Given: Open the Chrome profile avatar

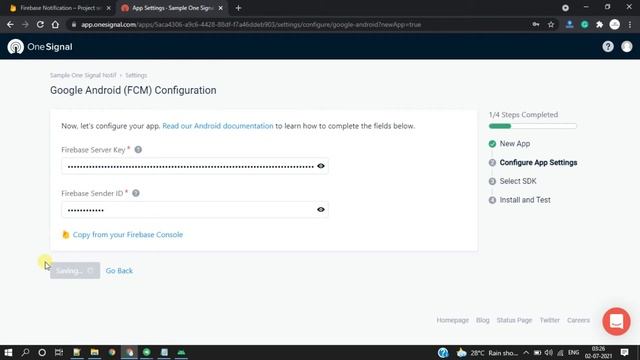Looking at the screenshot, I should (x=615, y=24).
